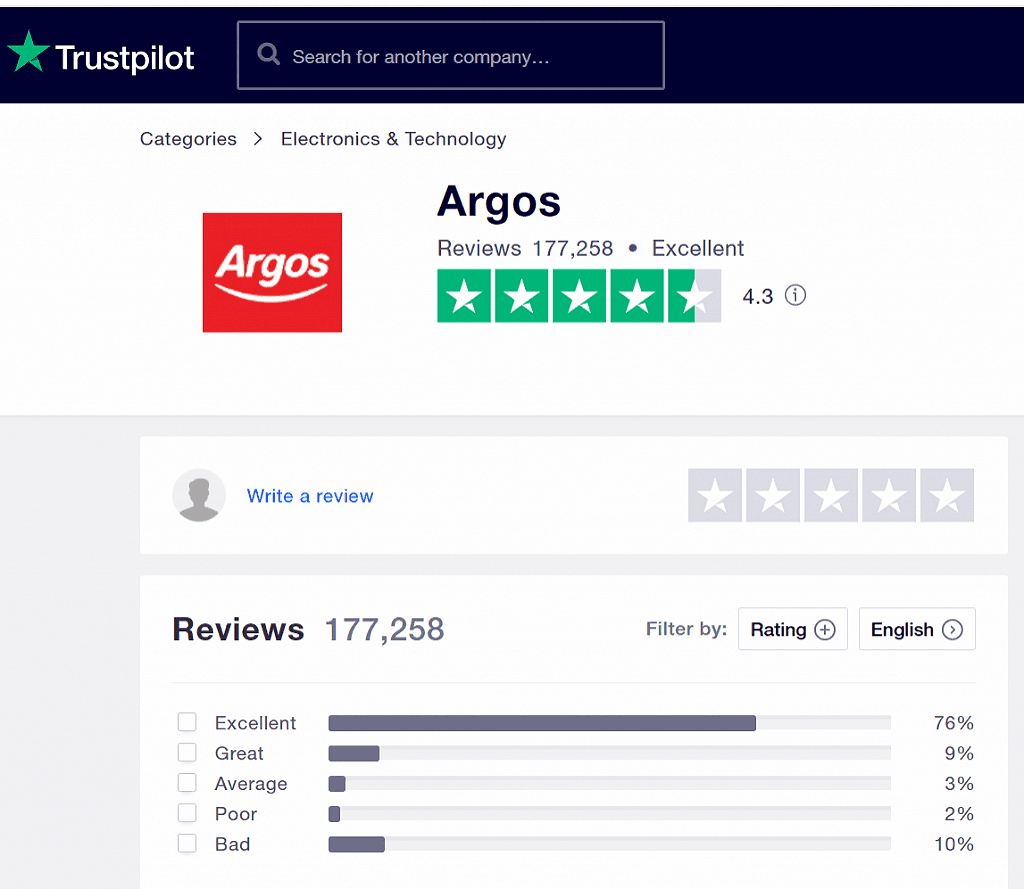Click the arrow icon on the English filter

pos(952,629)
